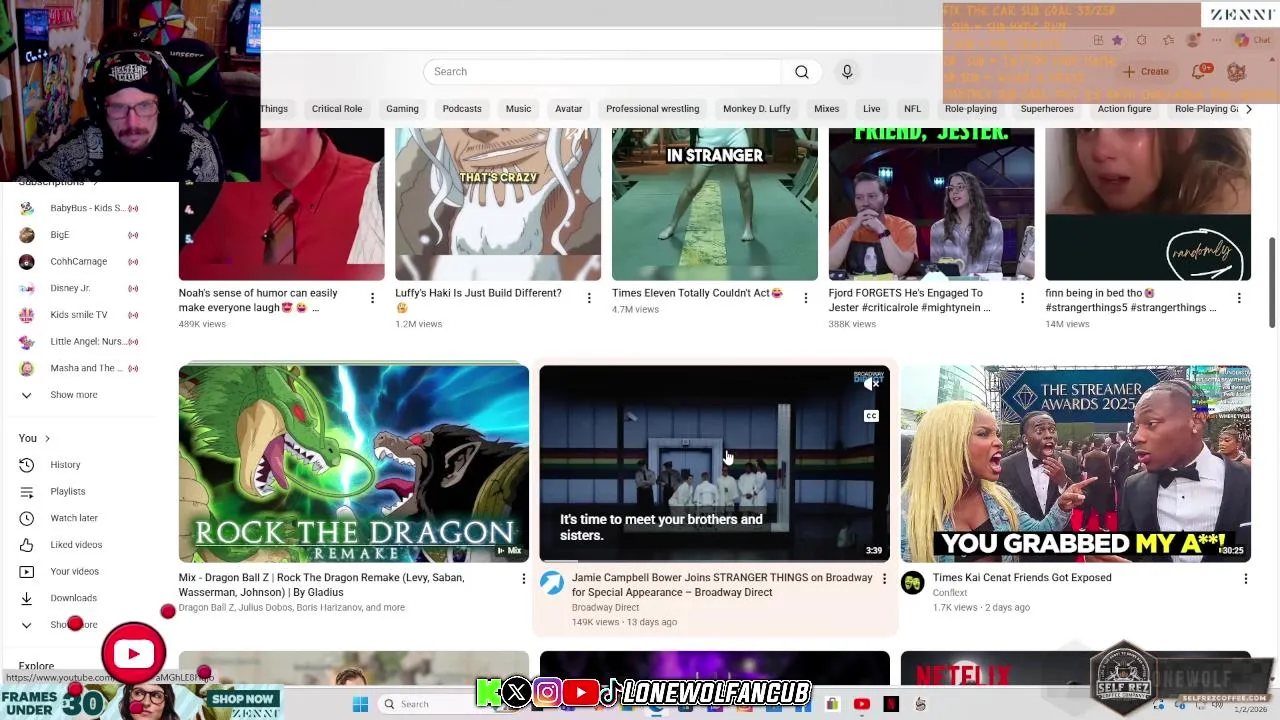Image resolution: width=1280 pixels, height=720 pixels.
Task: Toggle closed captions on video preview
Action: tap(872, 416)
